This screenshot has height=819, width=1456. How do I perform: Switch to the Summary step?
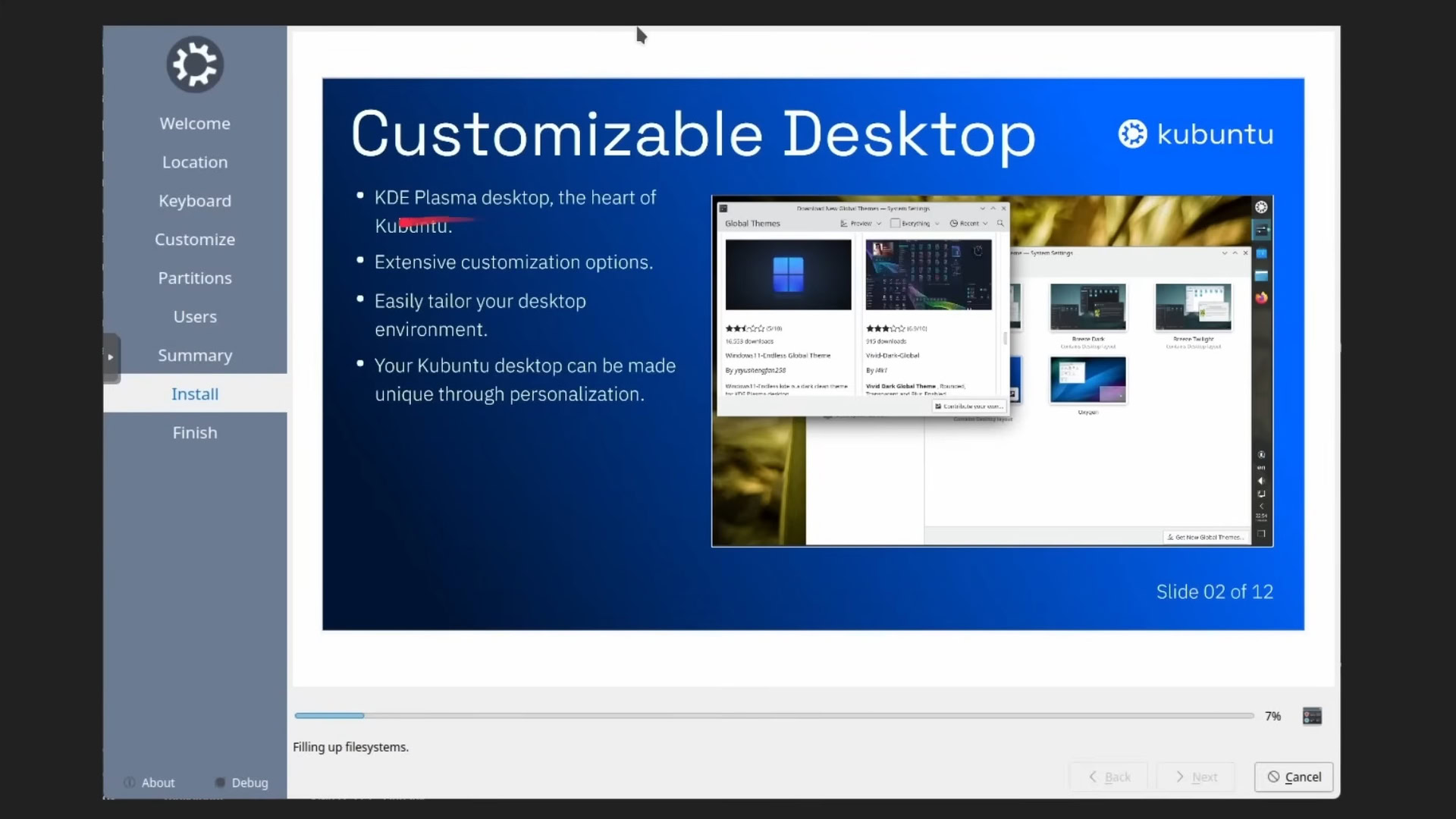[195, 356]
